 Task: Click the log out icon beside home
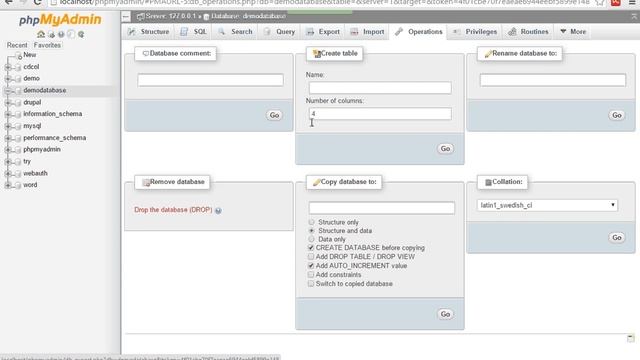click(x=51, y=34)
